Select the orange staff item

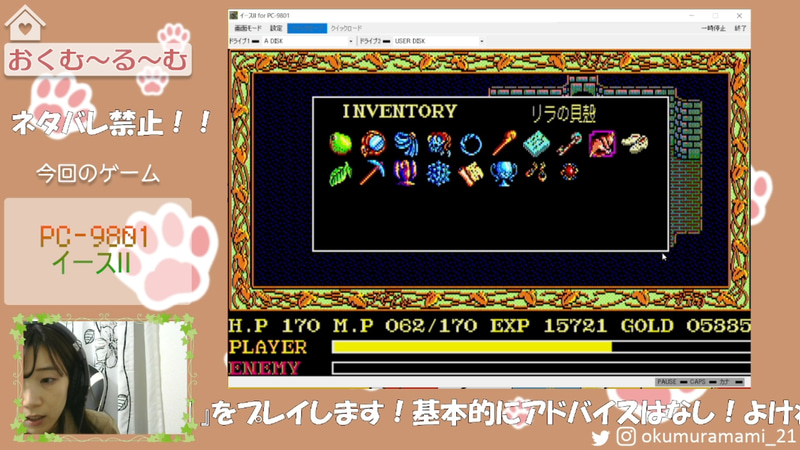click(x=504, y=143)
